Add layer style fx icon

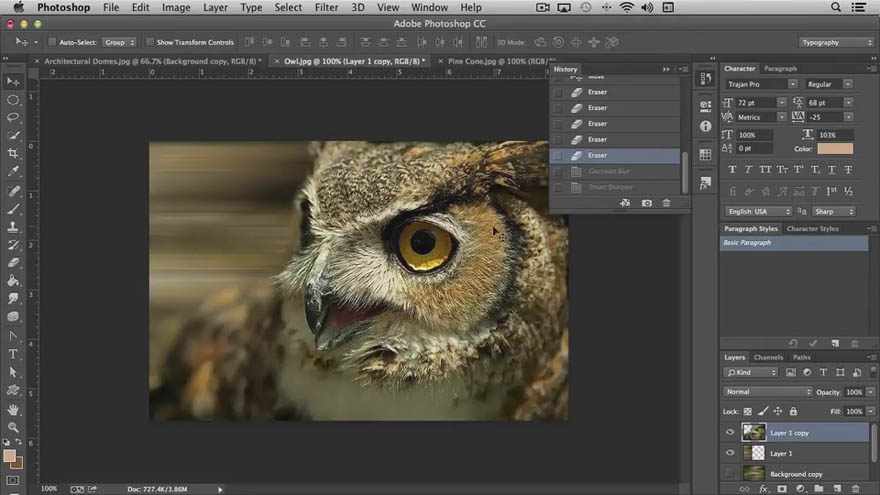coord(764,489)
